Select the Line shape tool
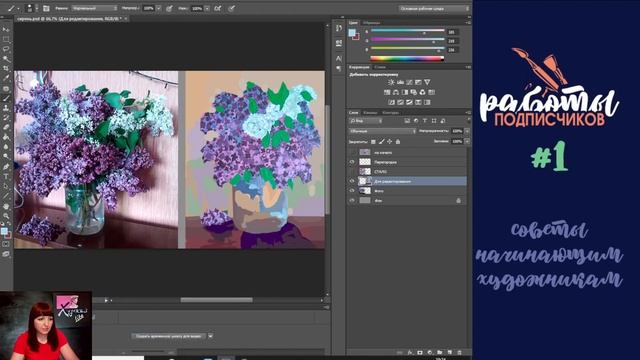 (x=6, y=196)
